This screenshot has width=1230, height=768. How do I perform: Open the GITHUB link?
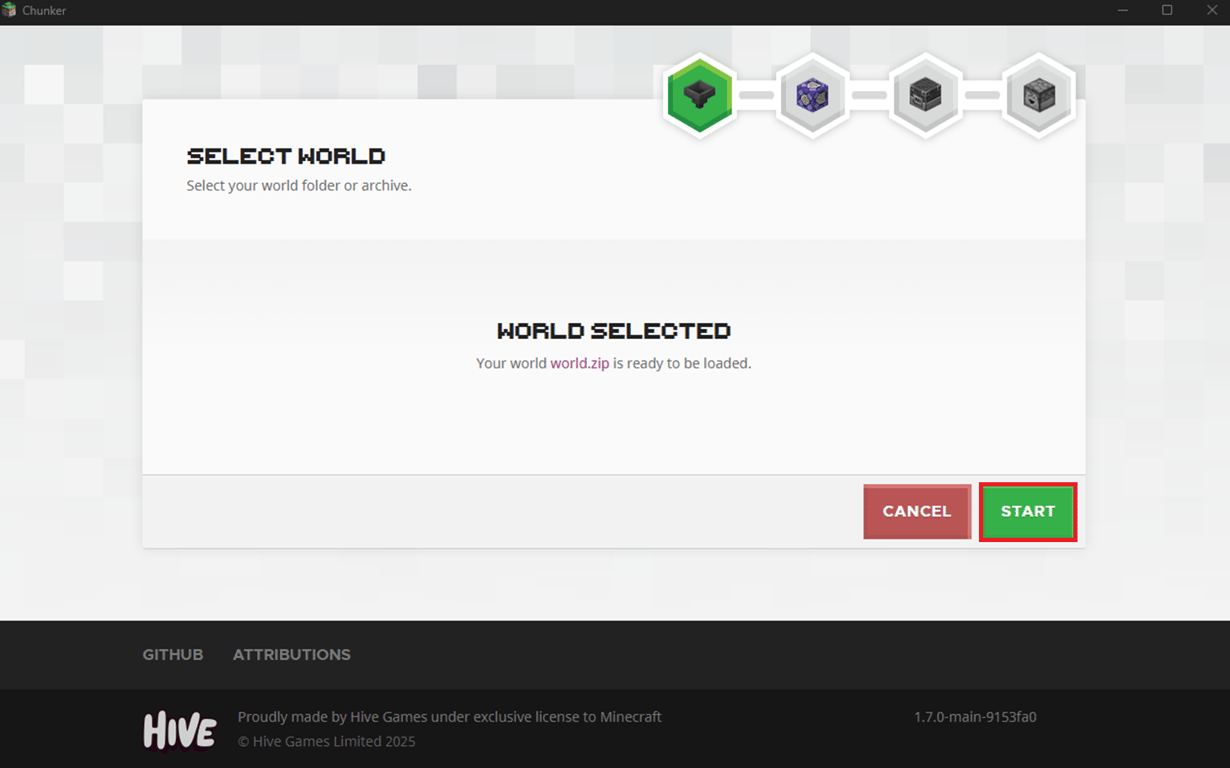tap(172, 654)
